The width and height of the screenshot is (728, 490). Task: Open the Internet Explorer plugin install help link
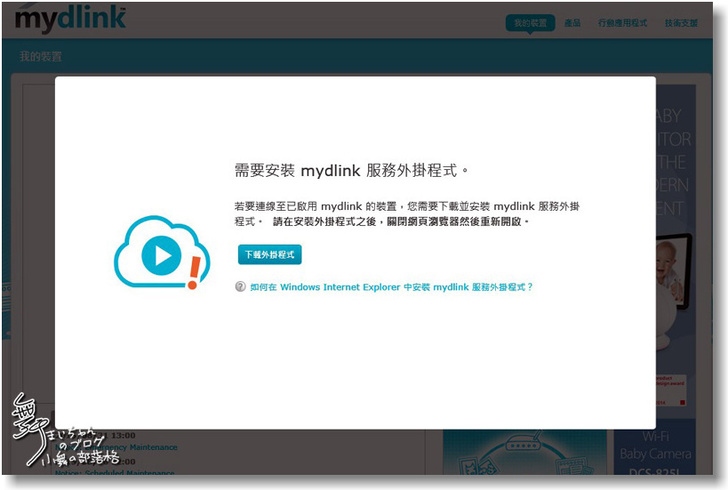pos(391,287)
